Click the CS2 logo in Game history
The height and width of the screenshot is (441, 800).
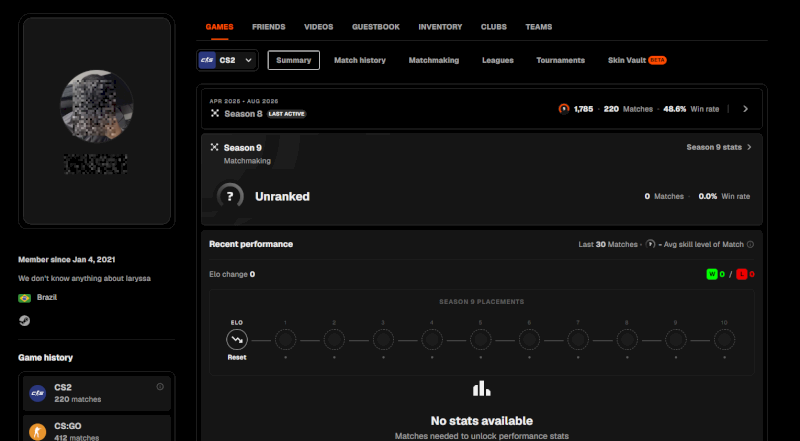(x=37, y=393)
